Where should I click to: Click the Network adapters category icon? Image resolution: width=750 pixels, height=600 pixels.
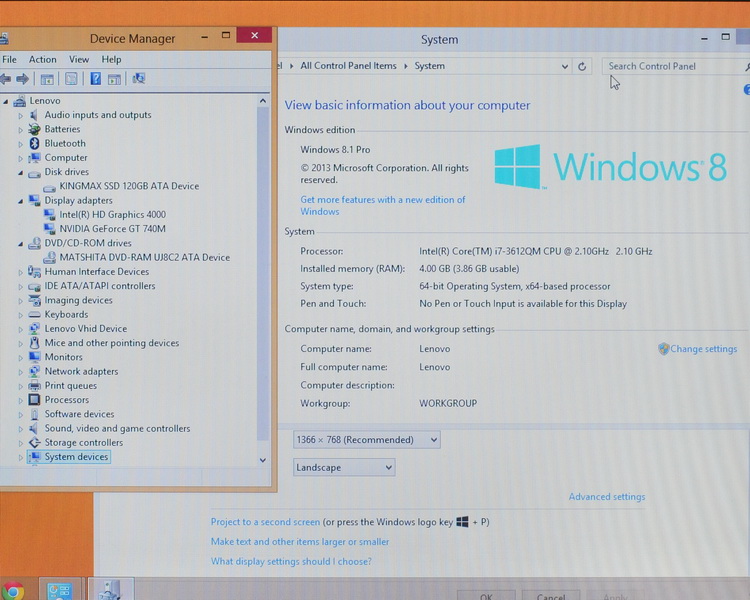tap(34, 371)
